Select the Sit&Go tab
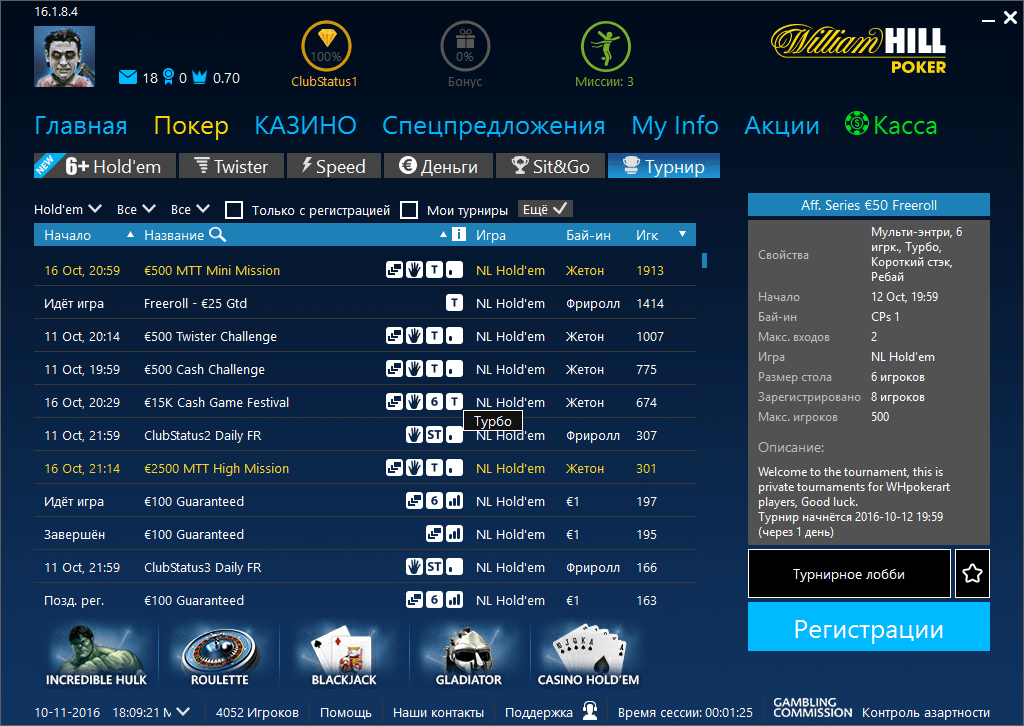The height and width of the screenshot is (726, 1024). coord(551,166)
